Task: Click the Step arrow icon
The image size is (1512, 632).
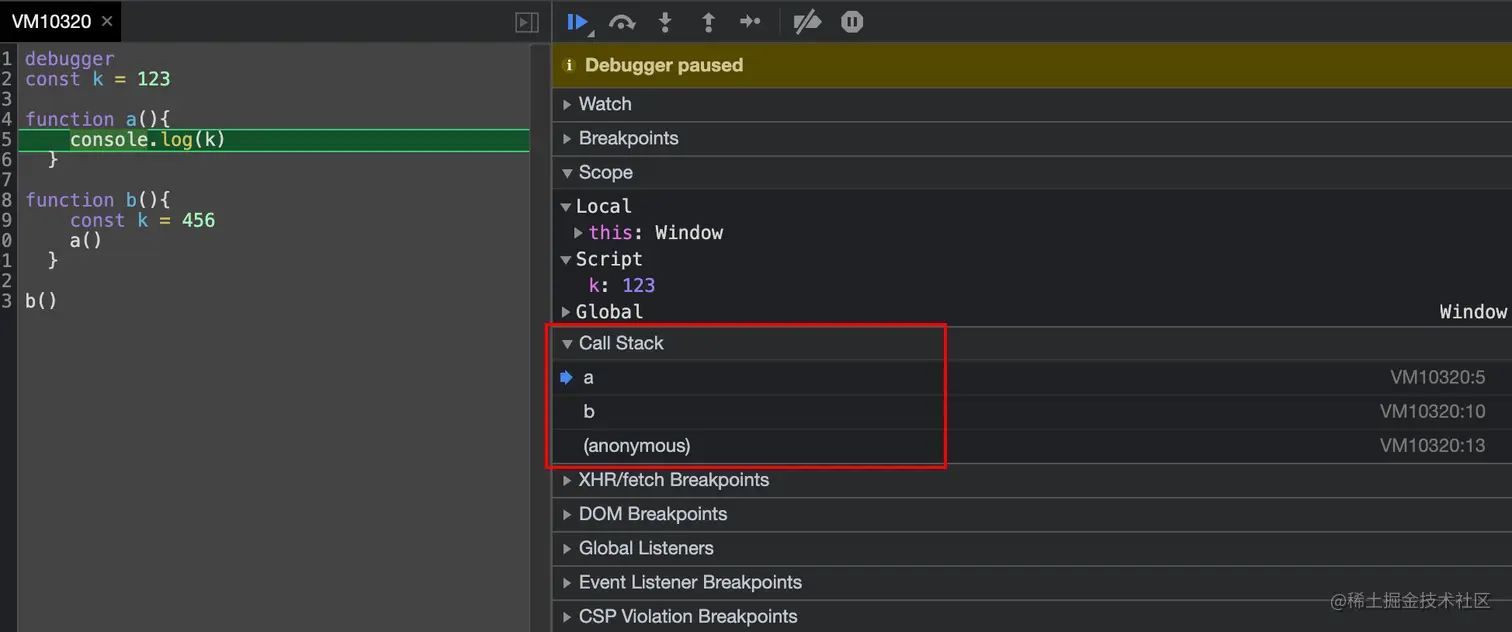Action: coord(750,22)
